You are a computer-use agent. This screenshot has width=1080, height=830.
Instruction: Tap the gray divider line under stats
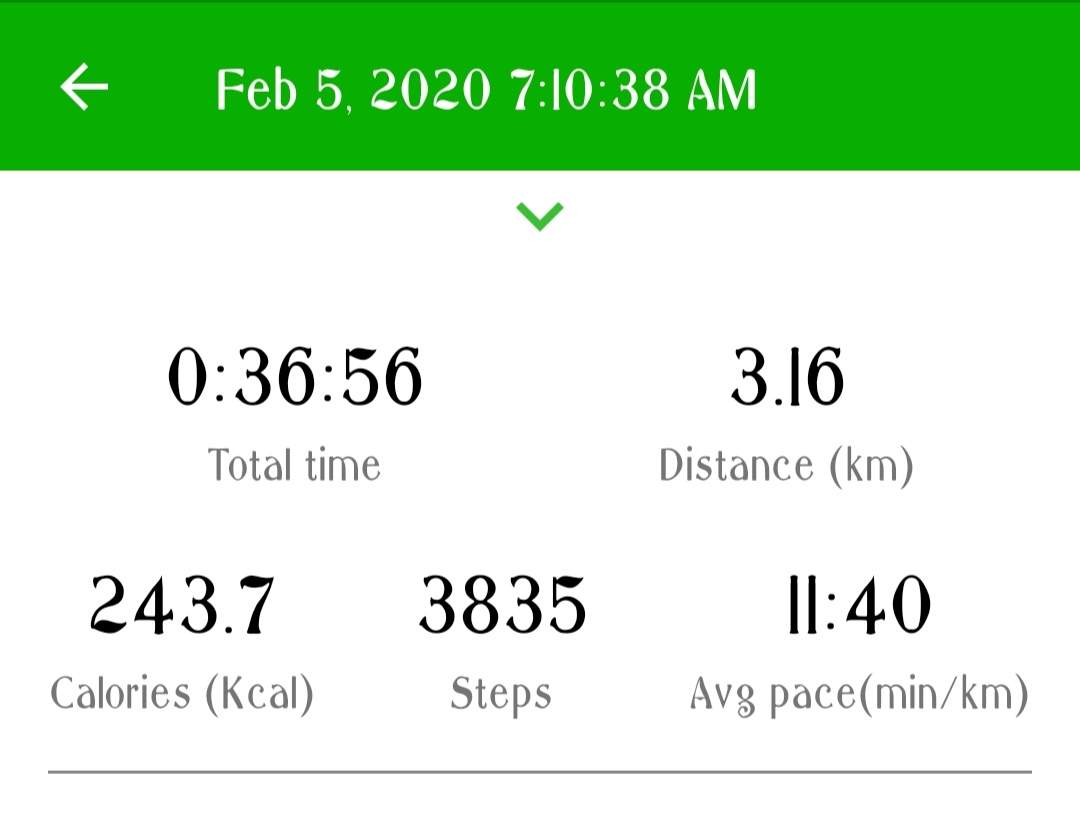(x=540, y=772)
